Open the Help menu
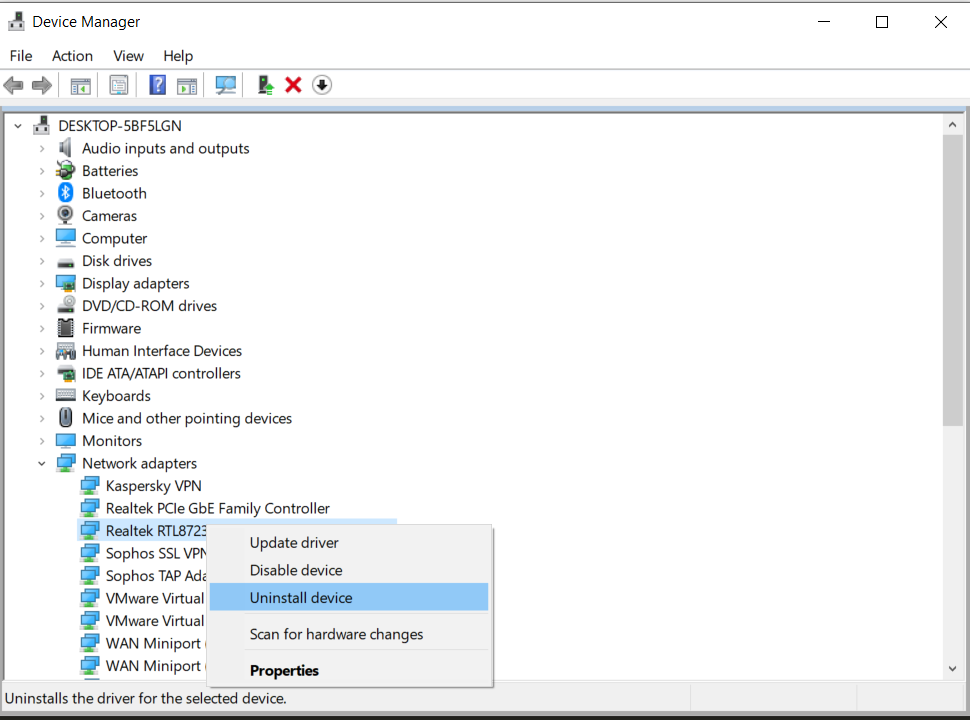The width and height of the screenshot is (970, 720). [x=178, y=56]
